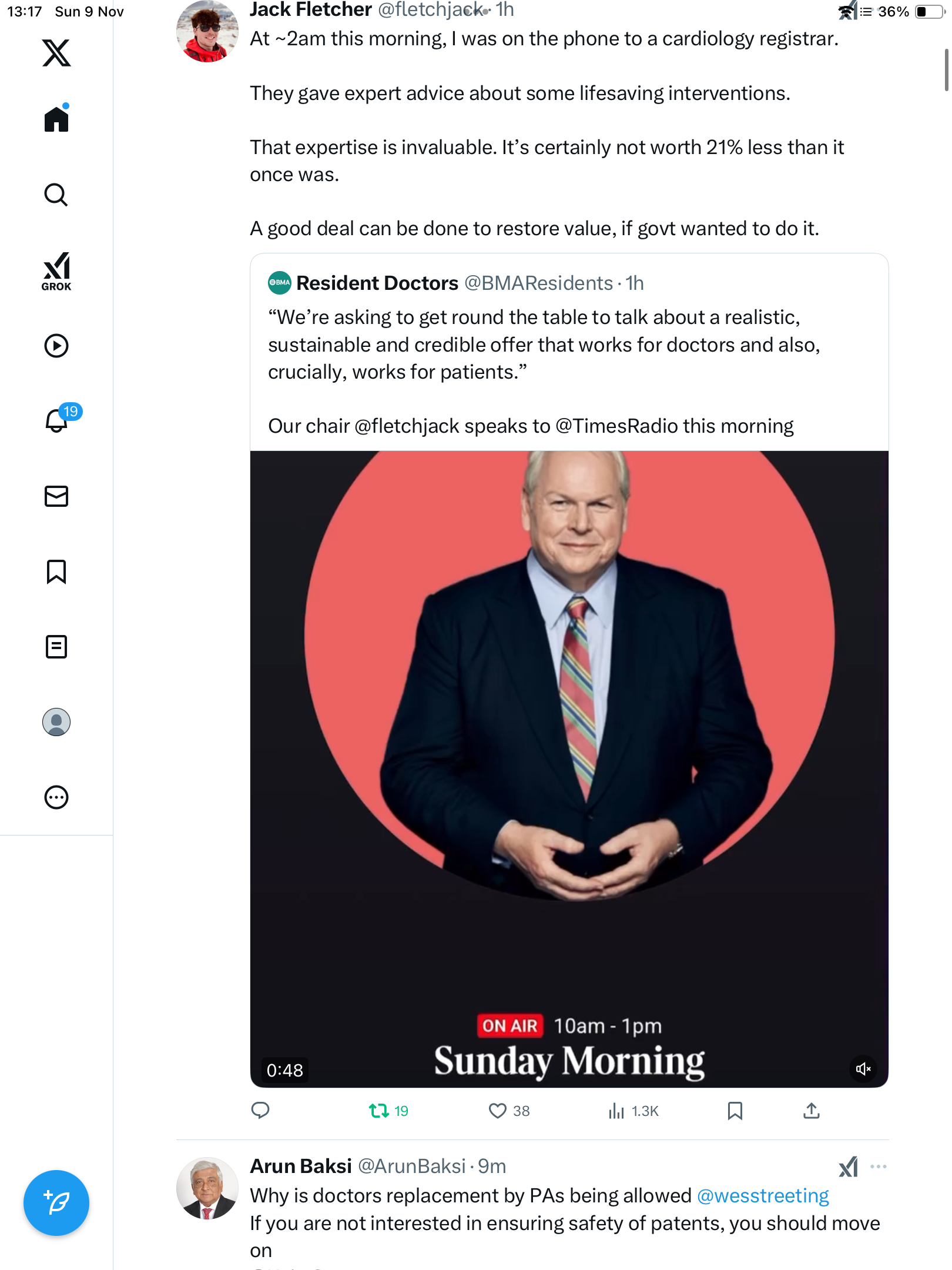Open the Profile page in sidebar
This screenshot has width=952, height=1270.
click(x=56, y=722)
